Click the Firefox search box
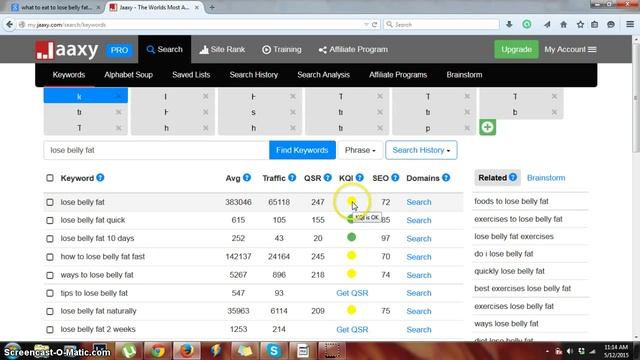Screen dimensions: 640x360 441,24
